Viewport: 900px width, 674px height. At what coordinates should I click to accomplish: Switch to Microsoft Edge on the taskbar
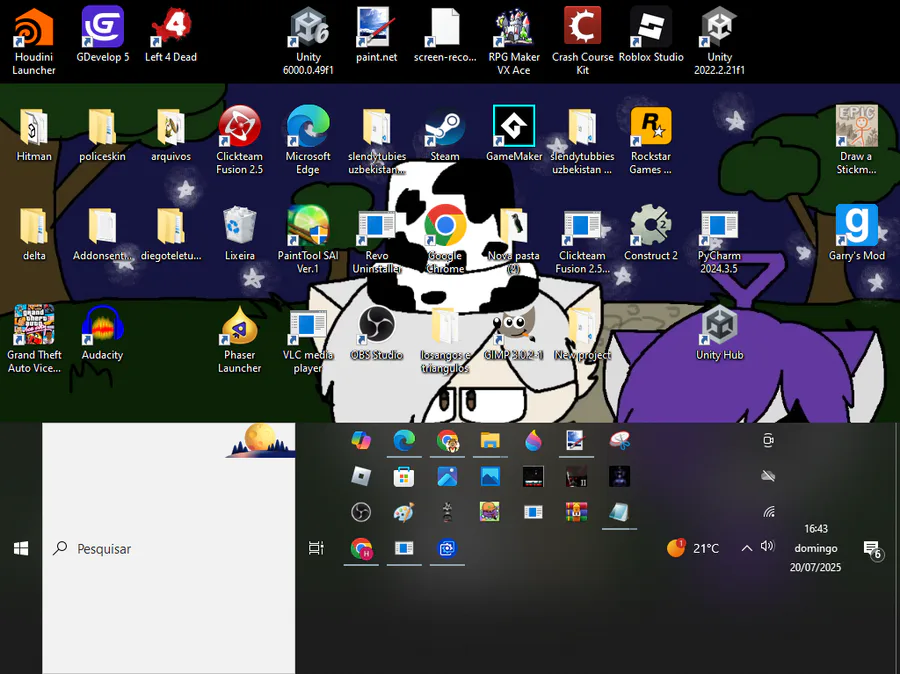[x=404, y=441]
